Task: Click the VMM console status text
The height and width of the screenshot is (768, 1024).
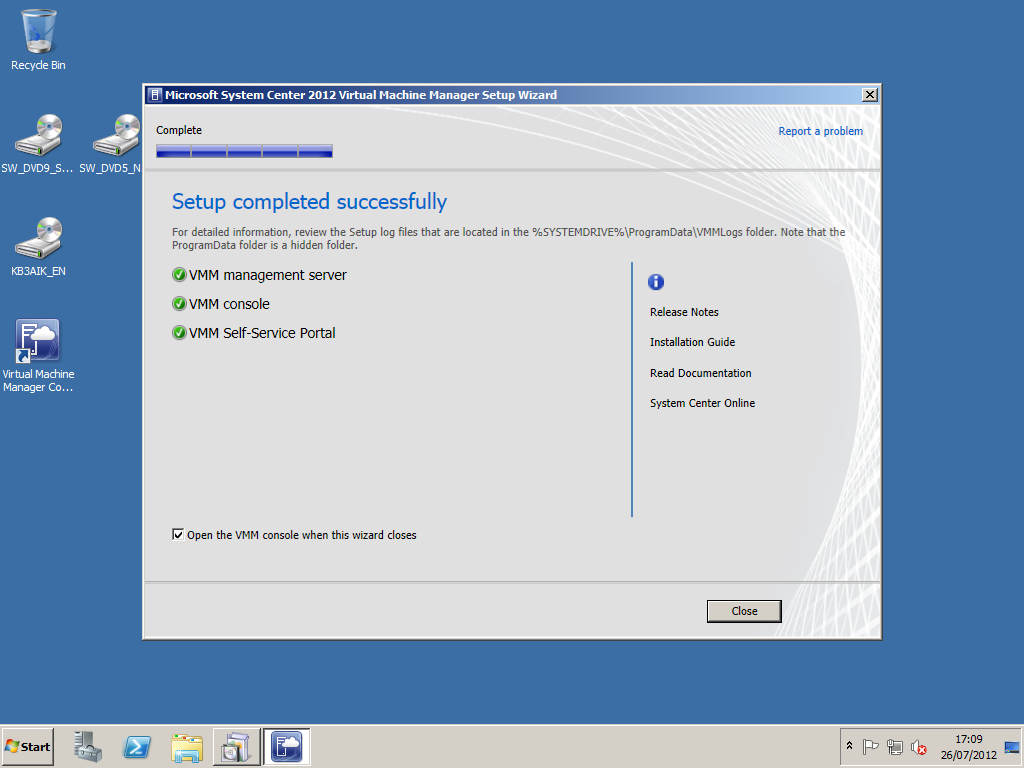Action: (x=229, y=304)
